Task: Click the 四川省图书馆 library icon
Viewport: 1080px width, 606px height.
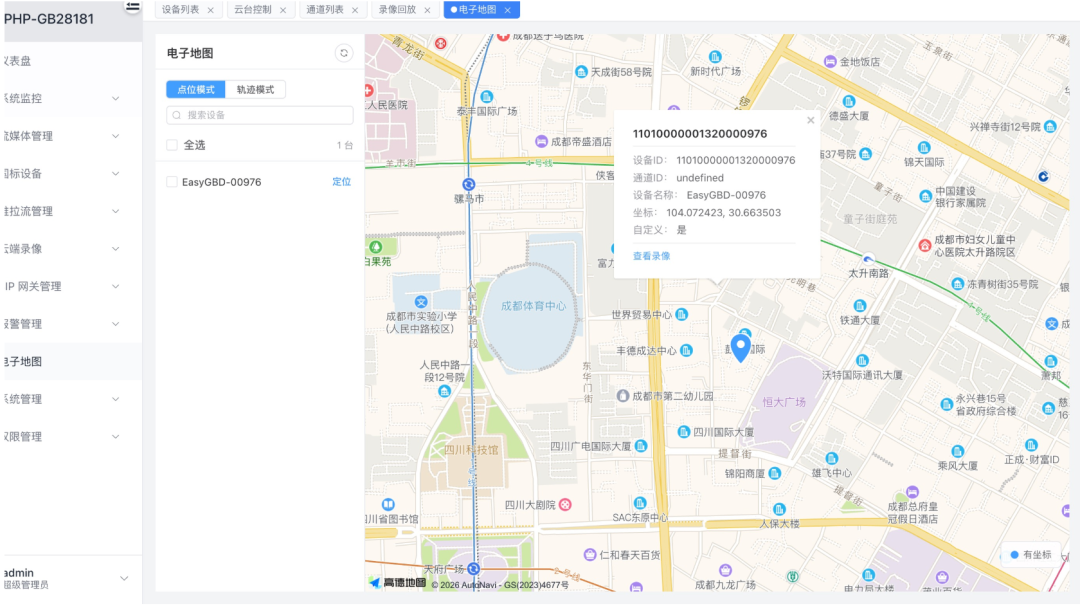Action: click(x=388, y=504)
